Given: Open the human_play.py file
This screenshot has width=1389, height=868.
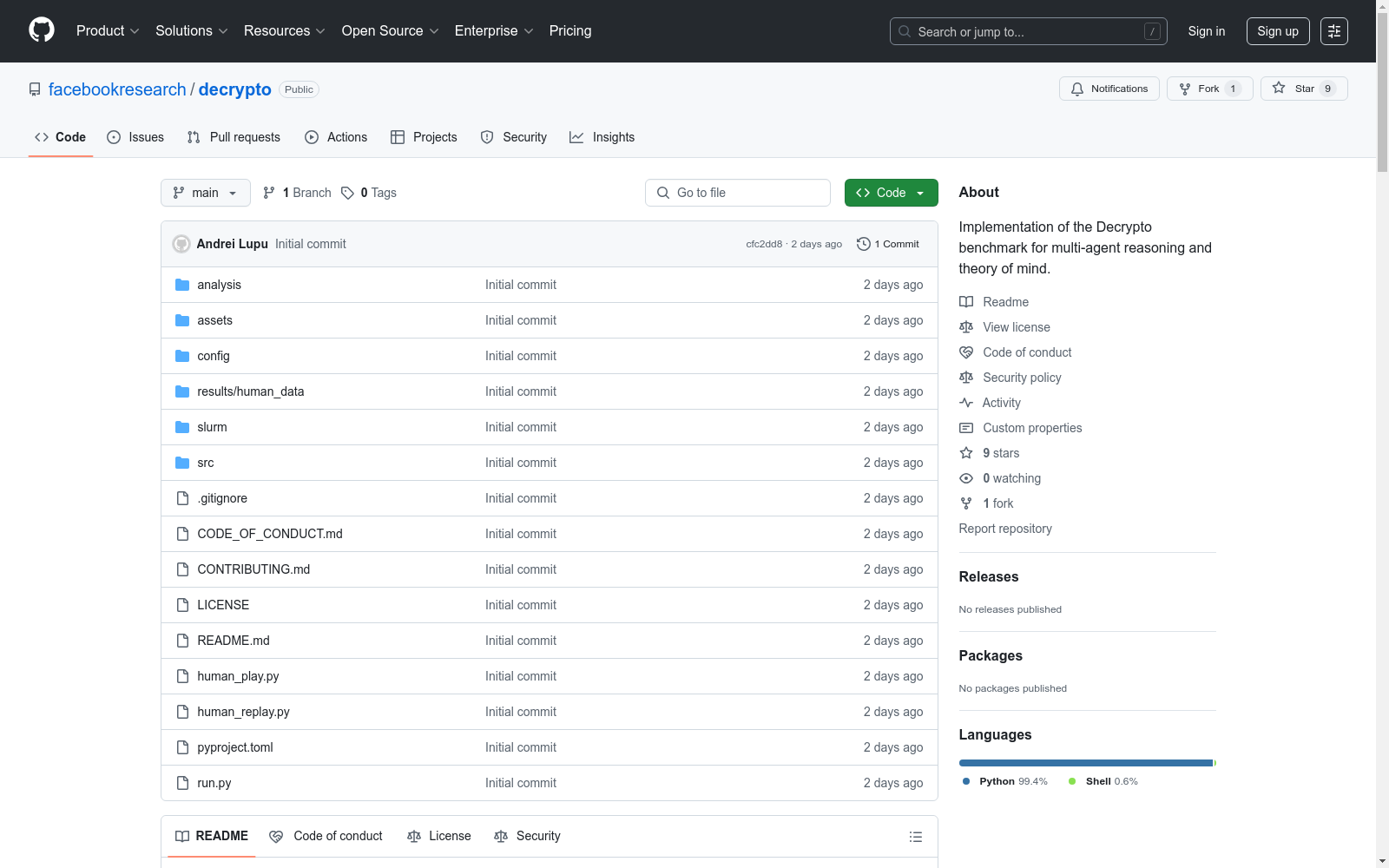Looking at the screenshot, I should (238, 676).
